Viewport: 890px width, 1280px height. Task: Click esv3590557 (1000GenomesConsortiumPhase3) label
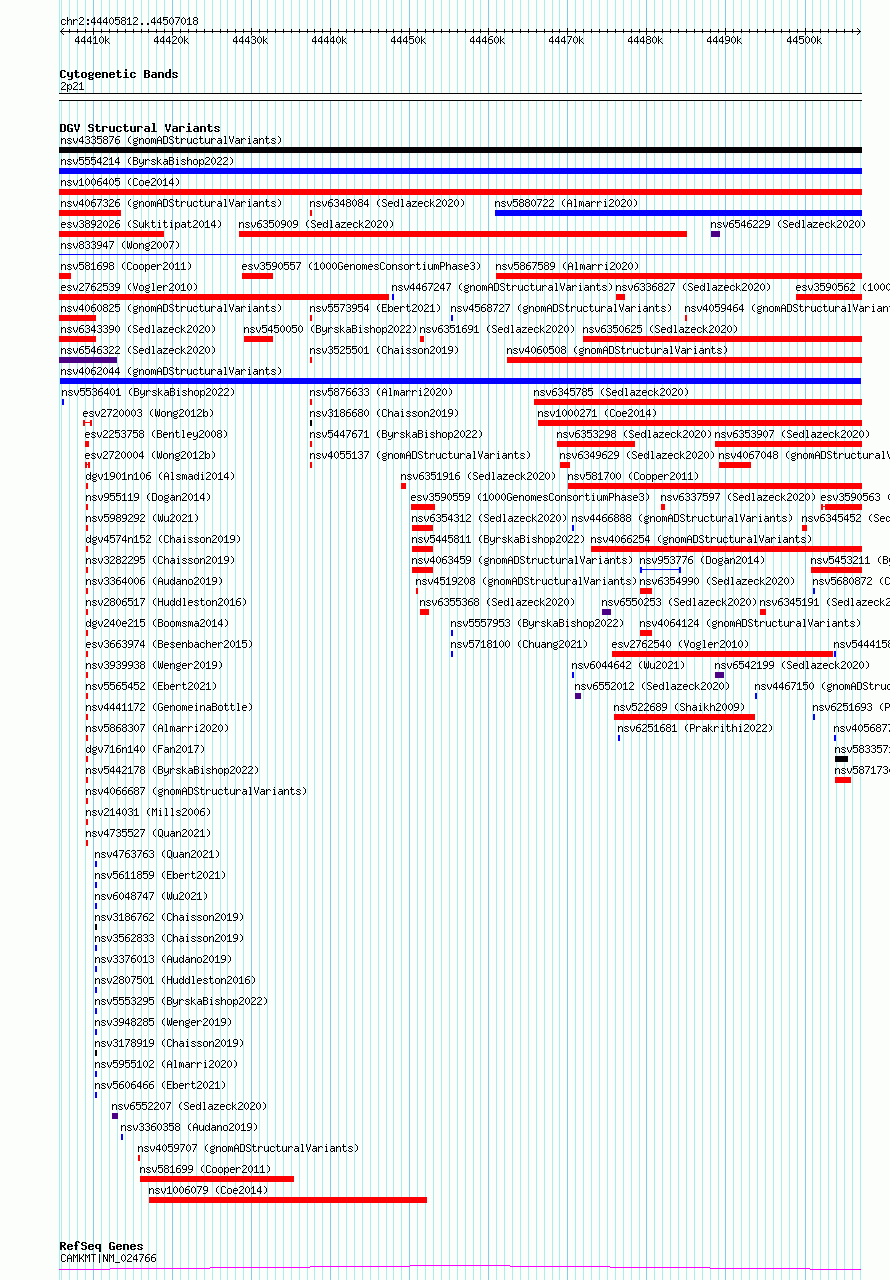[361, 266]
